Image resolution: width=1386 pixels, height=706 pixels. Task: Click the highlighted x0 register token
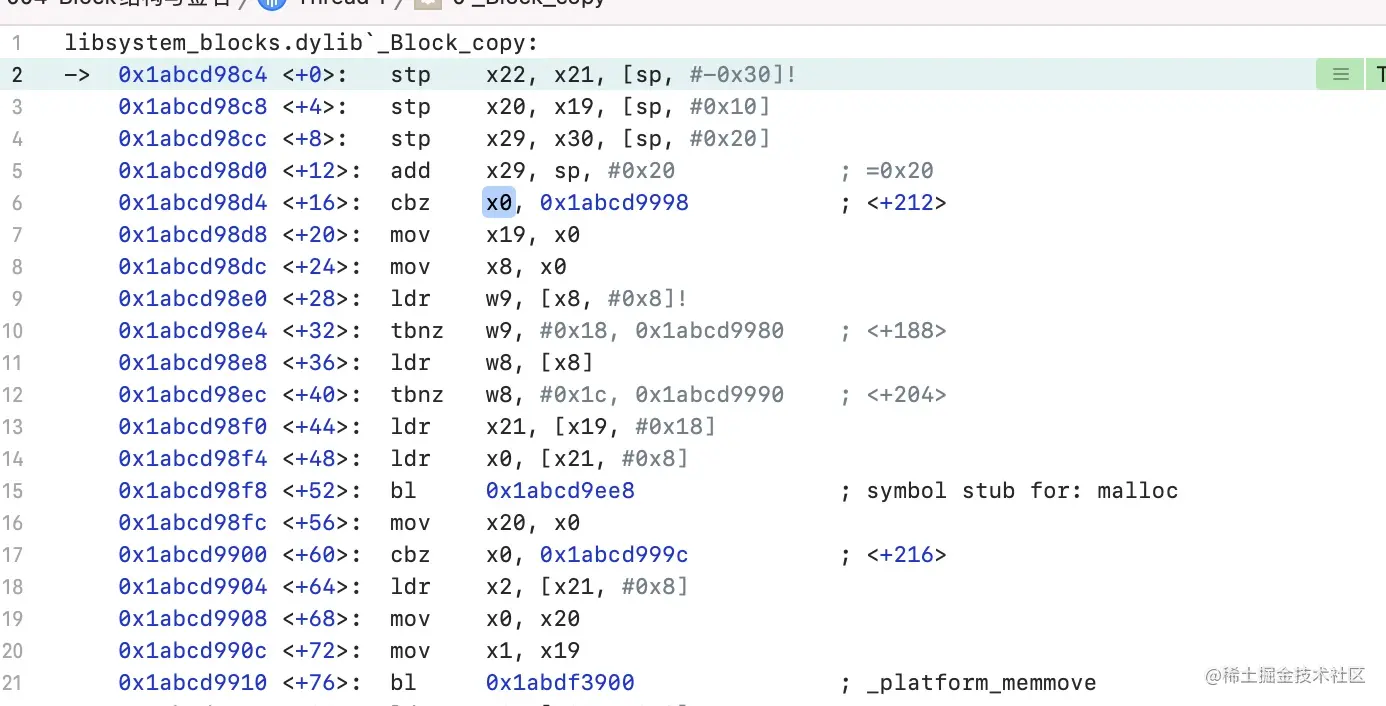[x=499, y=203]
